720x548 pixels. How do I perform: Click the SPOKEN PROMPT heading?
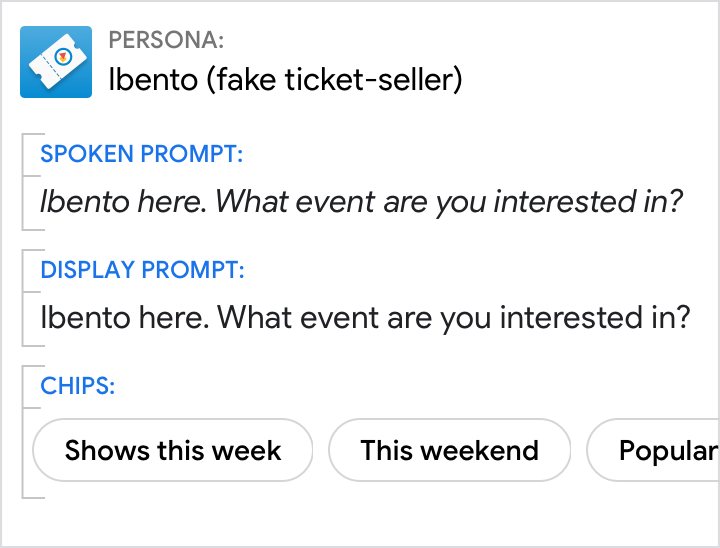[142, 155]
